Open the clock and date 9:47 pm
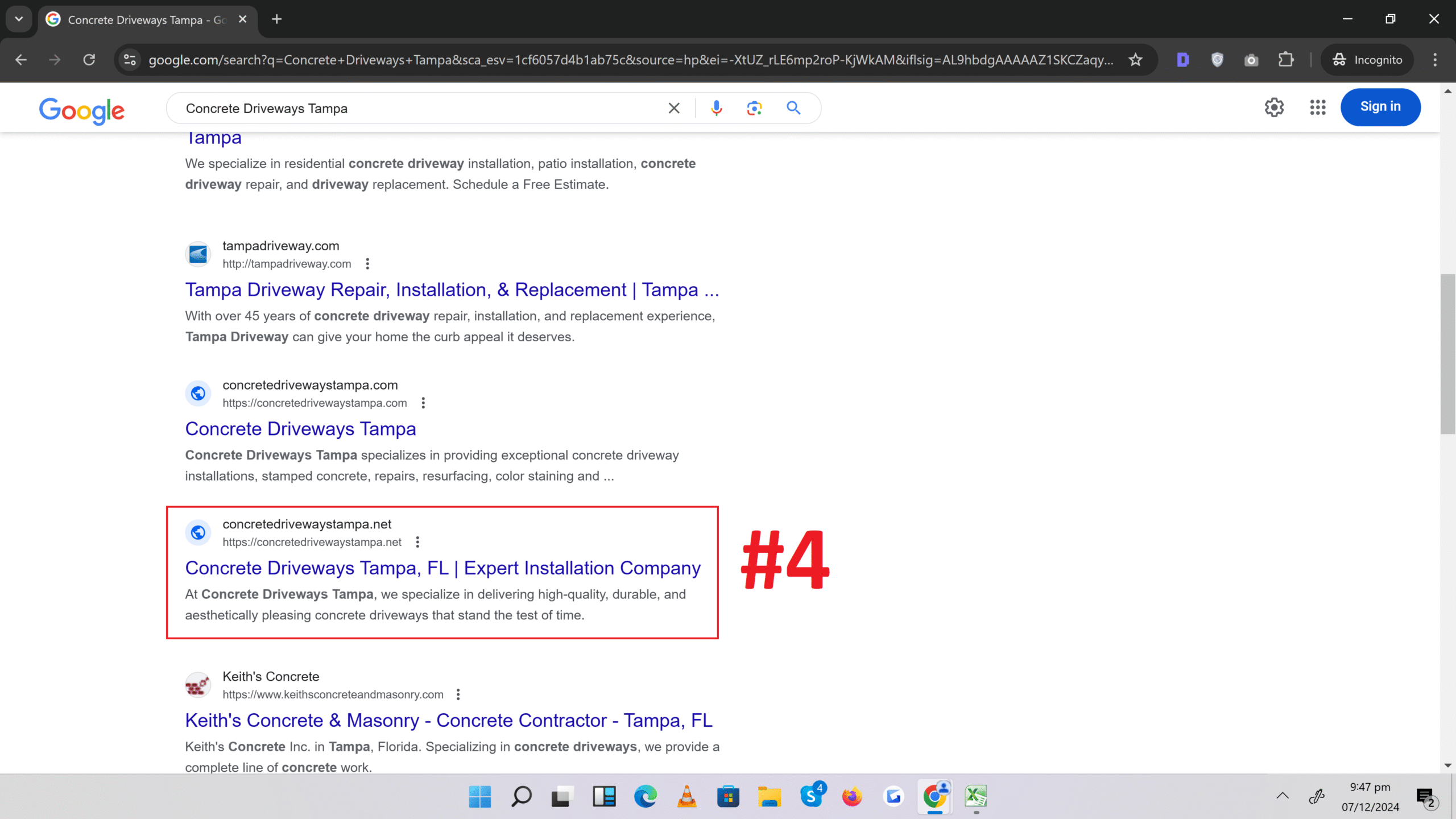Viewport: 1456px width, 819px height. pyautogui.click(x=1370, y=797)
